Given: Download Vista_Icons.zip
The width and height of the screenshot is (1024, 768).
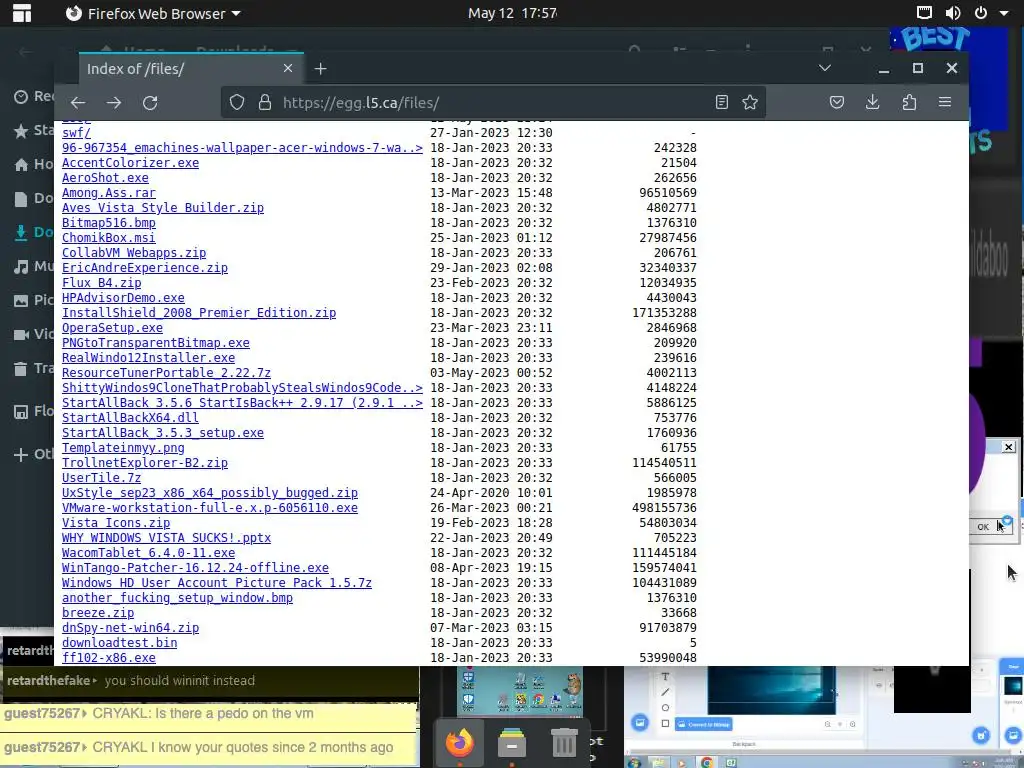Looking at the screenshot, I should click(x=116, y=523).
